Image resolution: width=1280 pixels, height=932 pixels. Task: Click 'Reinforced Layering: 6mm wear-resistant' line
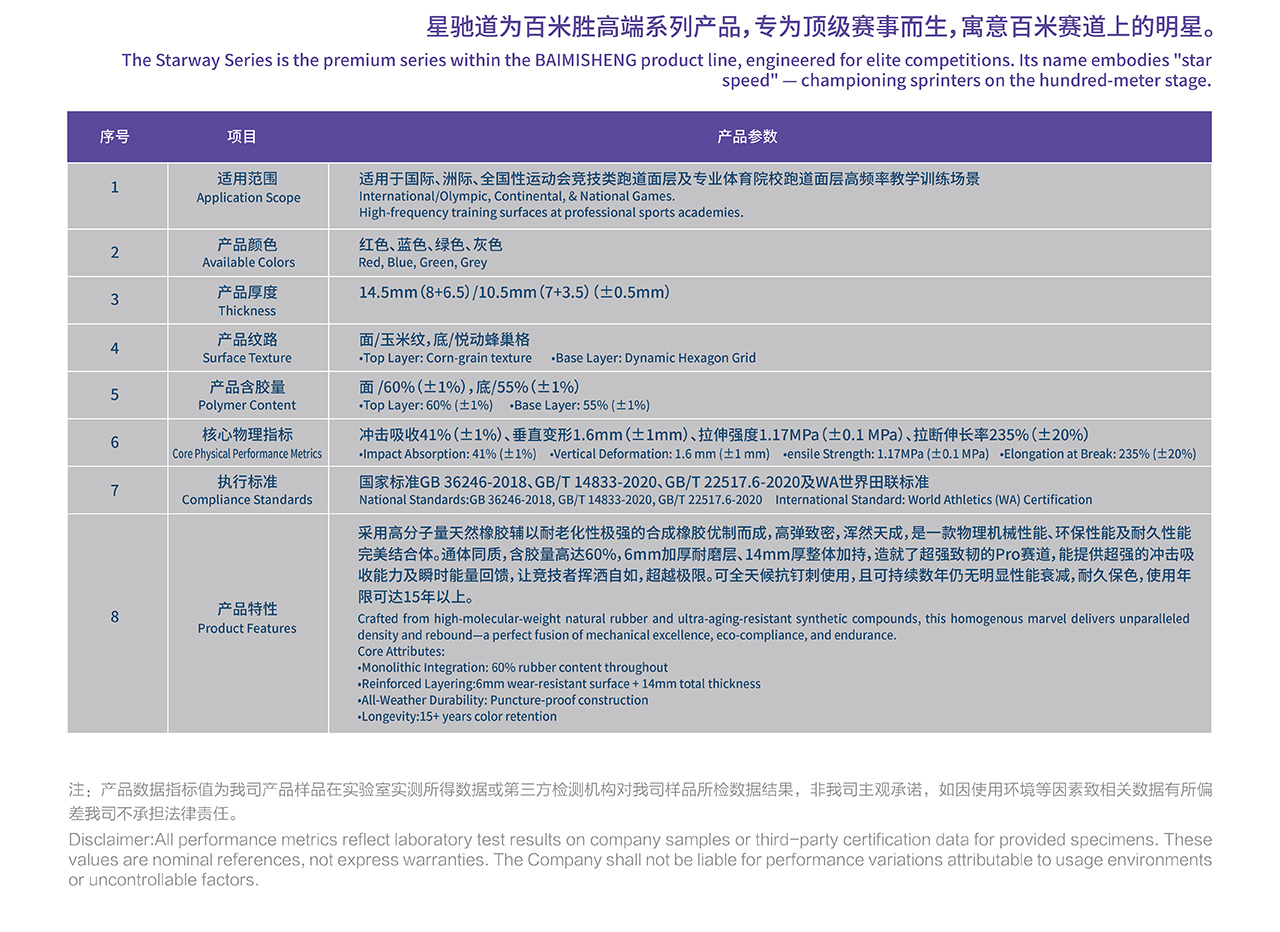(559, 684)
